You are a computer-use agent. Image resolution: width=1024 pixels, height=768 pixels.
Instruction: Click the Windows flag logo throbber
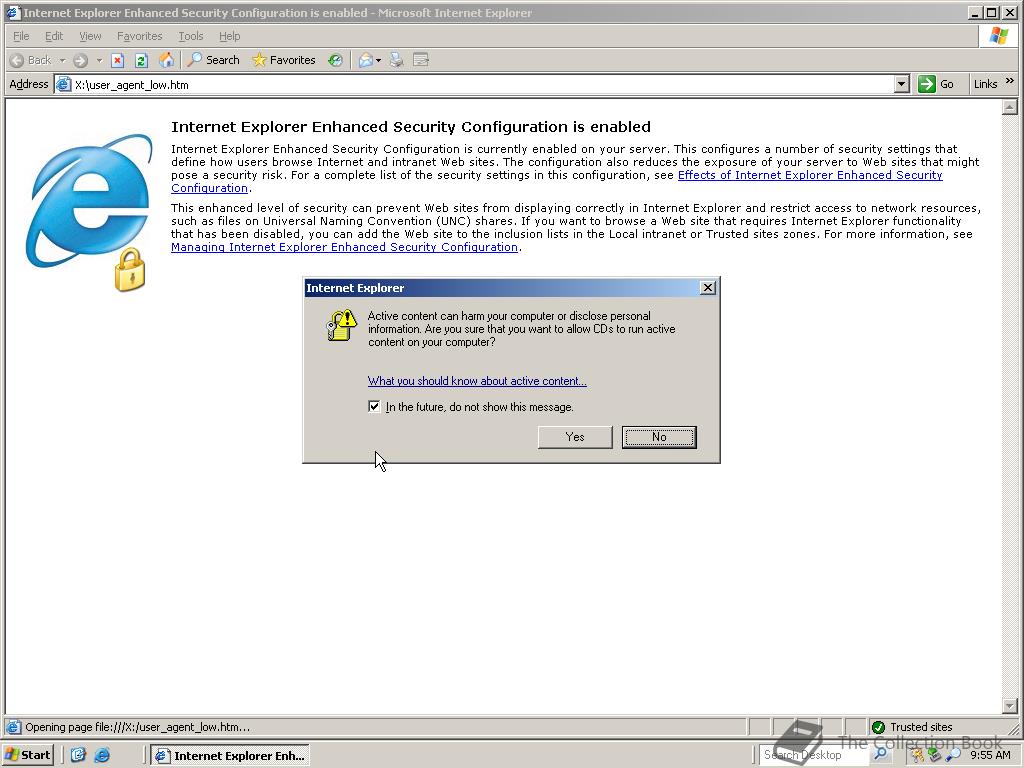click(999, 36)
